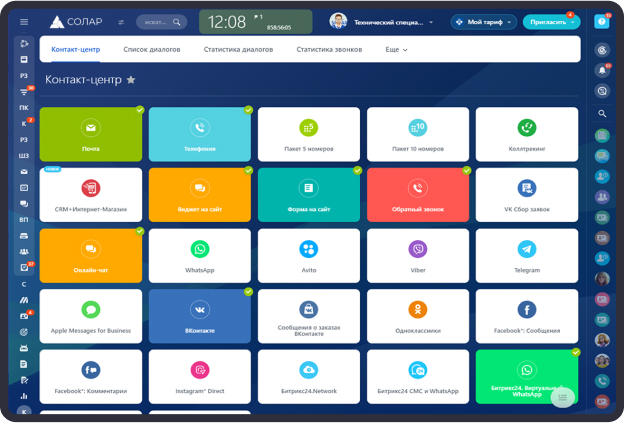This screenshot has height=423, width=624.
Task: Open the ВКонтакте channel tile
Action: [200, 316]
